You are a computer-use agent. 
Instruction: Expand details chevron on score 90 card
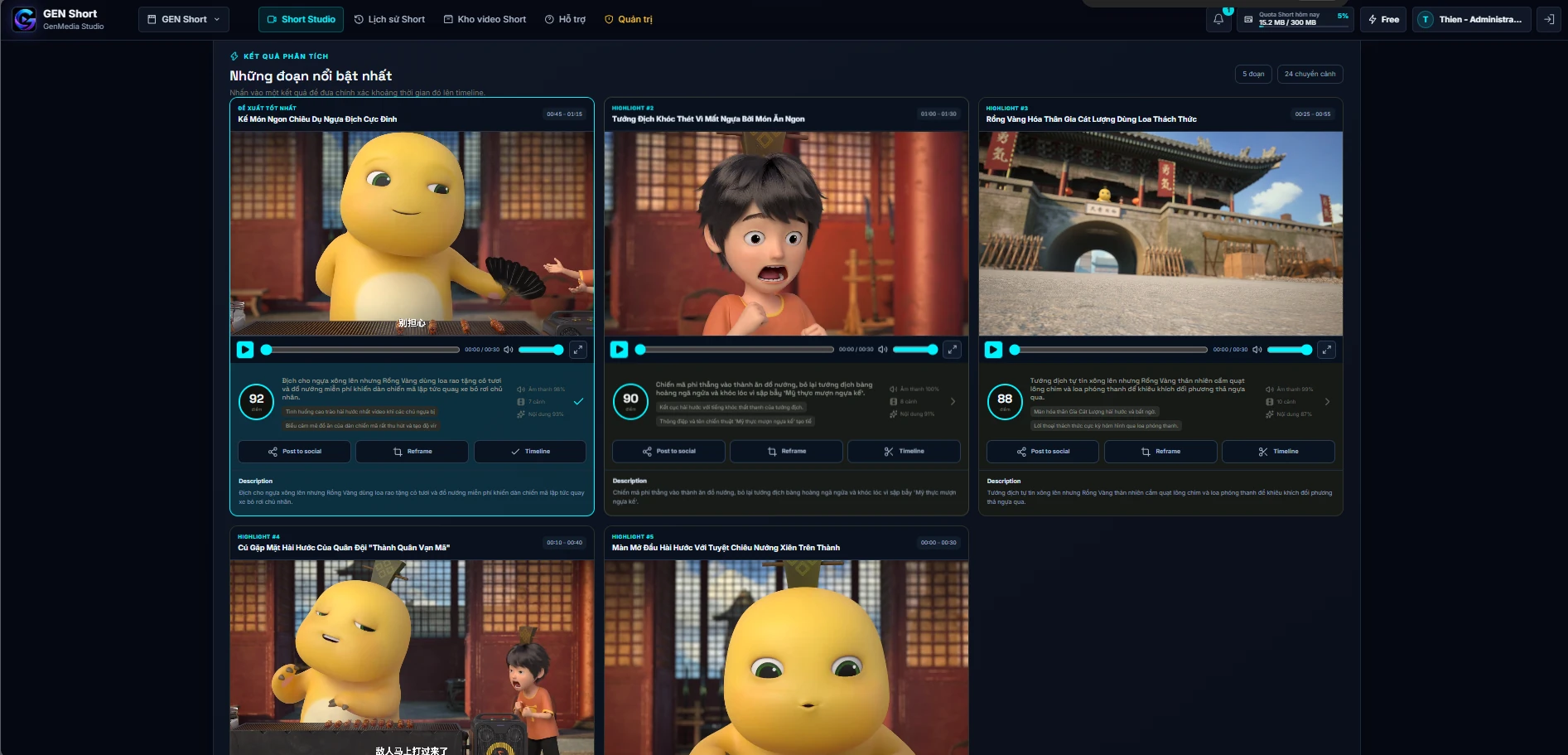point(953,401)
